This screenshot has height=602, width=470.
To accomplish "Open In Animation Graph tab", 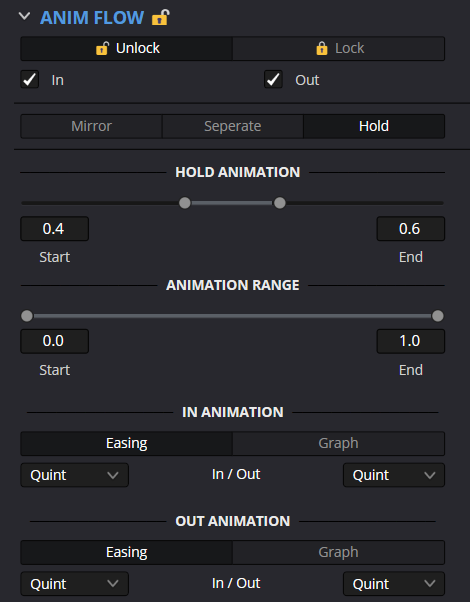I will tap(339, 443).
